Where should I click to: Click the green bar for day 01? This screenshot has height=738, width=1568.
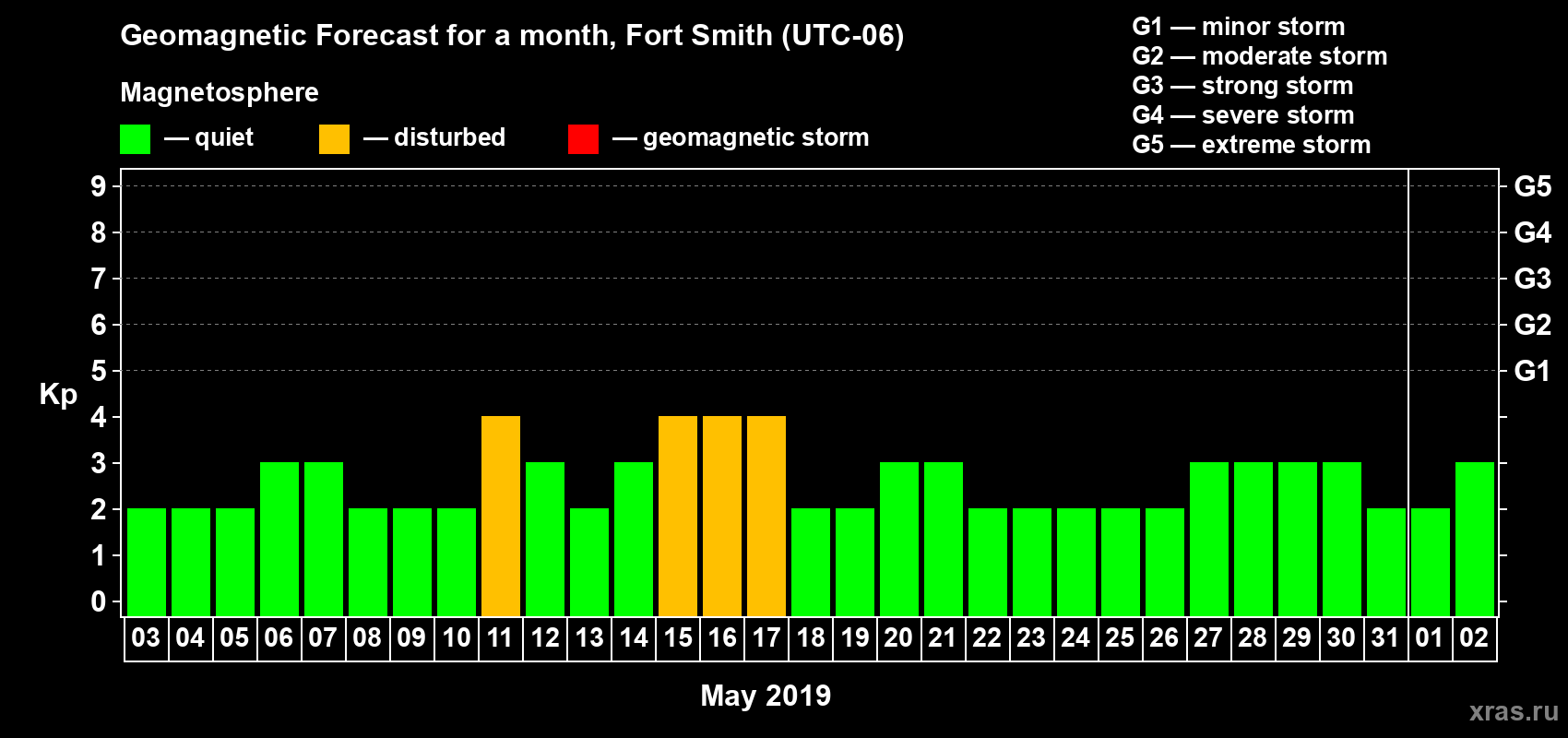pyautogui.click(x=1431, y=562)
